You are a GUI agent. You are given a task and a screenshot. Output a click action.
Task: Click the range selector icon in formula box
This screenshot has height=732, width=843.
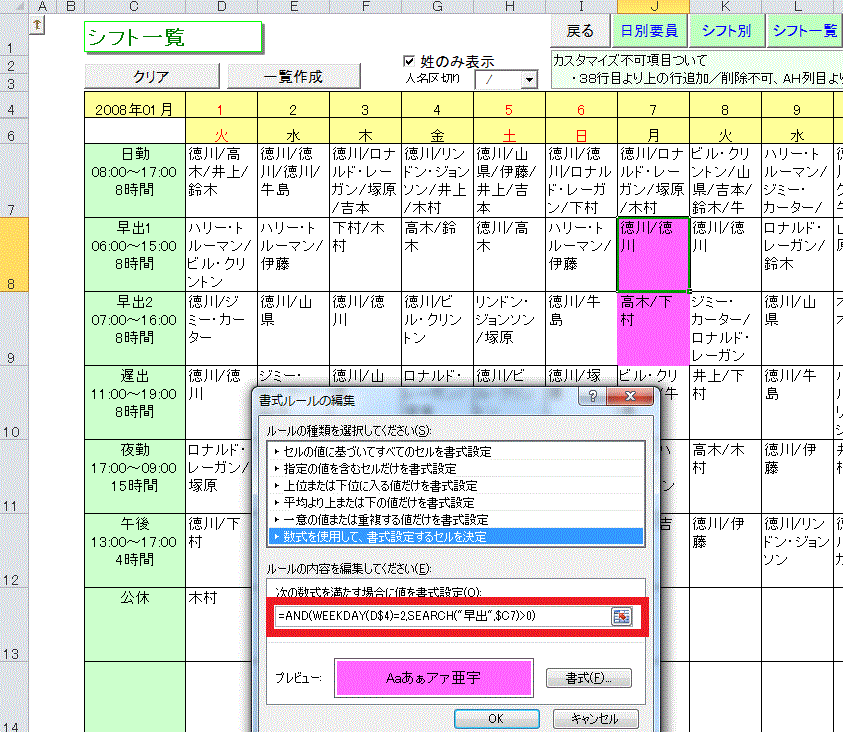pos(621,616)
